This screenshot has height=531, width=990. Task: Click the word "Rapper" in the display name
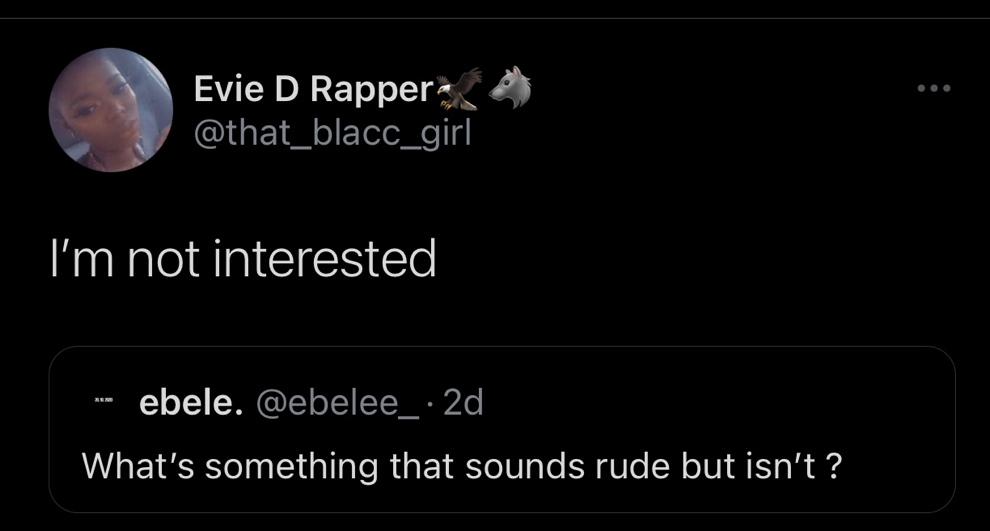point(370,90)
